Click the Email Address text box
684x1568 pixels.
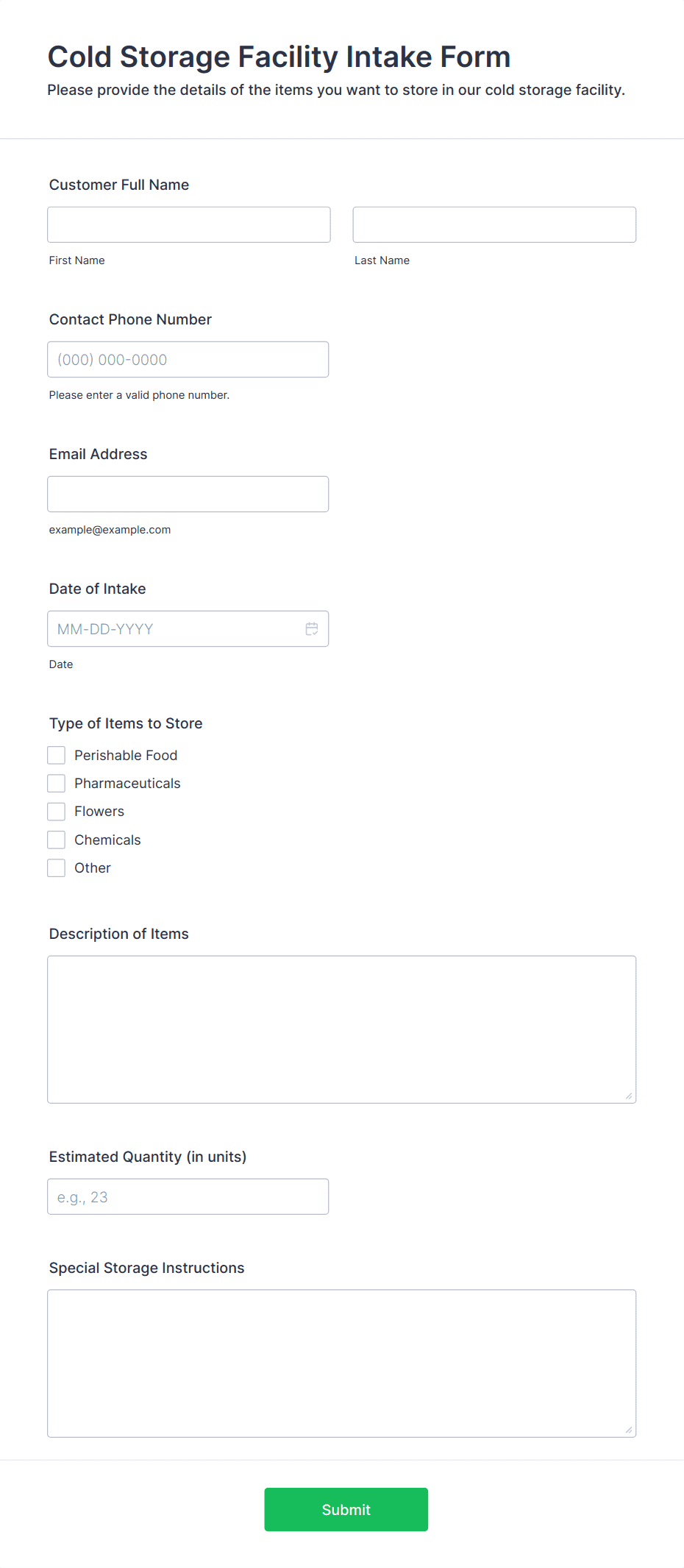188,494
